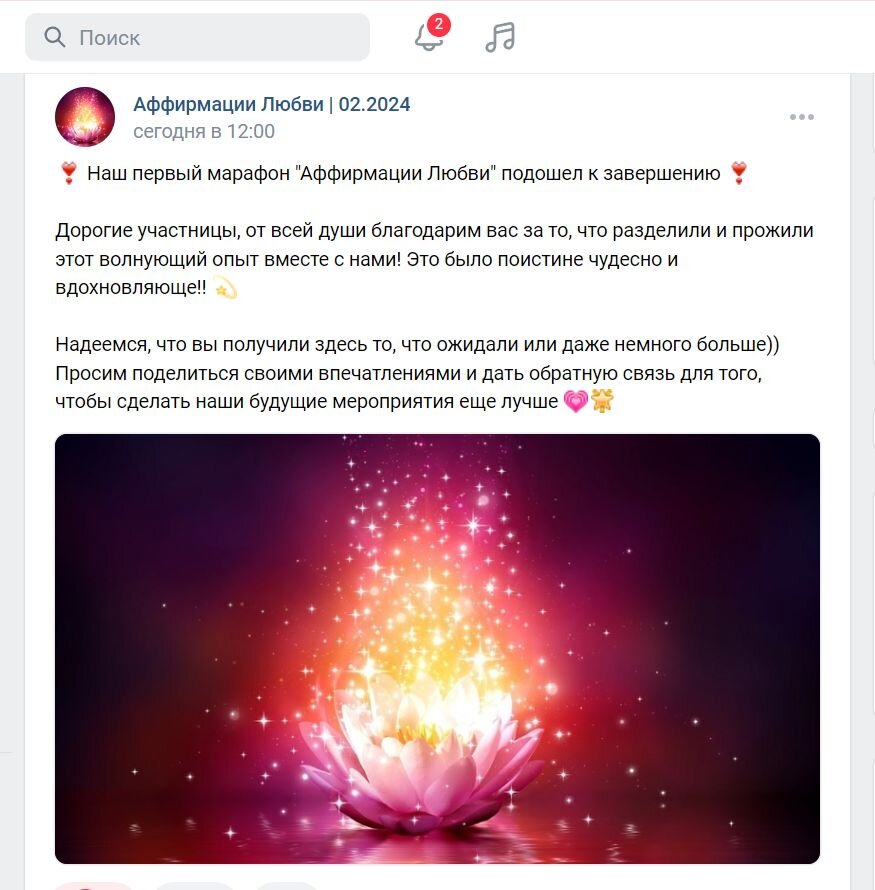Image resolution: width=875 pixels, height=890 pixels.
Task: Focus the "Поиск" search field
Action: pyautogui.click(x=197, y=37)
